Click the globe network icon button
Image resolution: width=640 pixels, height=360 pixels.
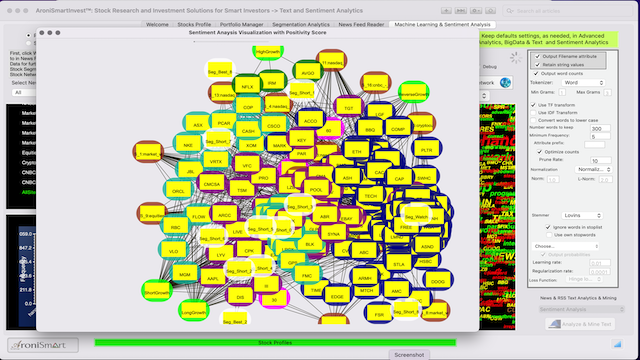(505, 82)
